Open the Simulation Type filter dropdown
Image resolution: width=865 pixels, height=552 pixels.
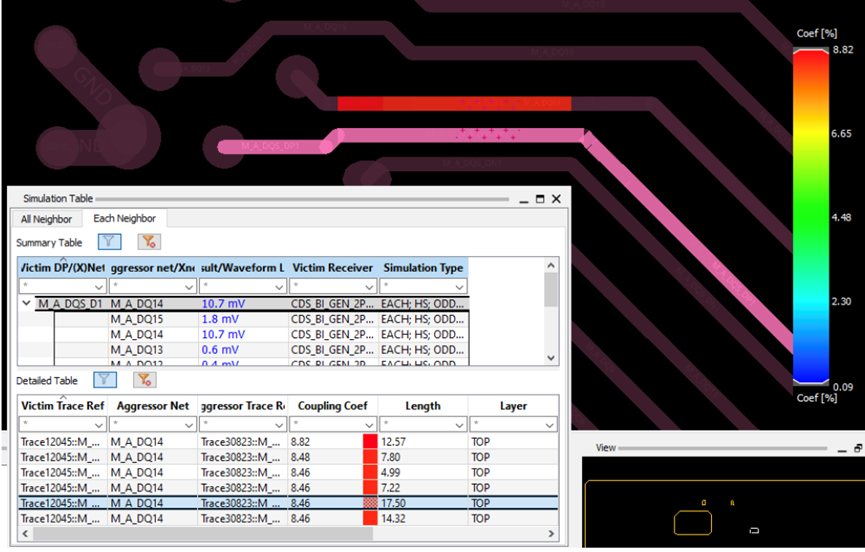459,287
